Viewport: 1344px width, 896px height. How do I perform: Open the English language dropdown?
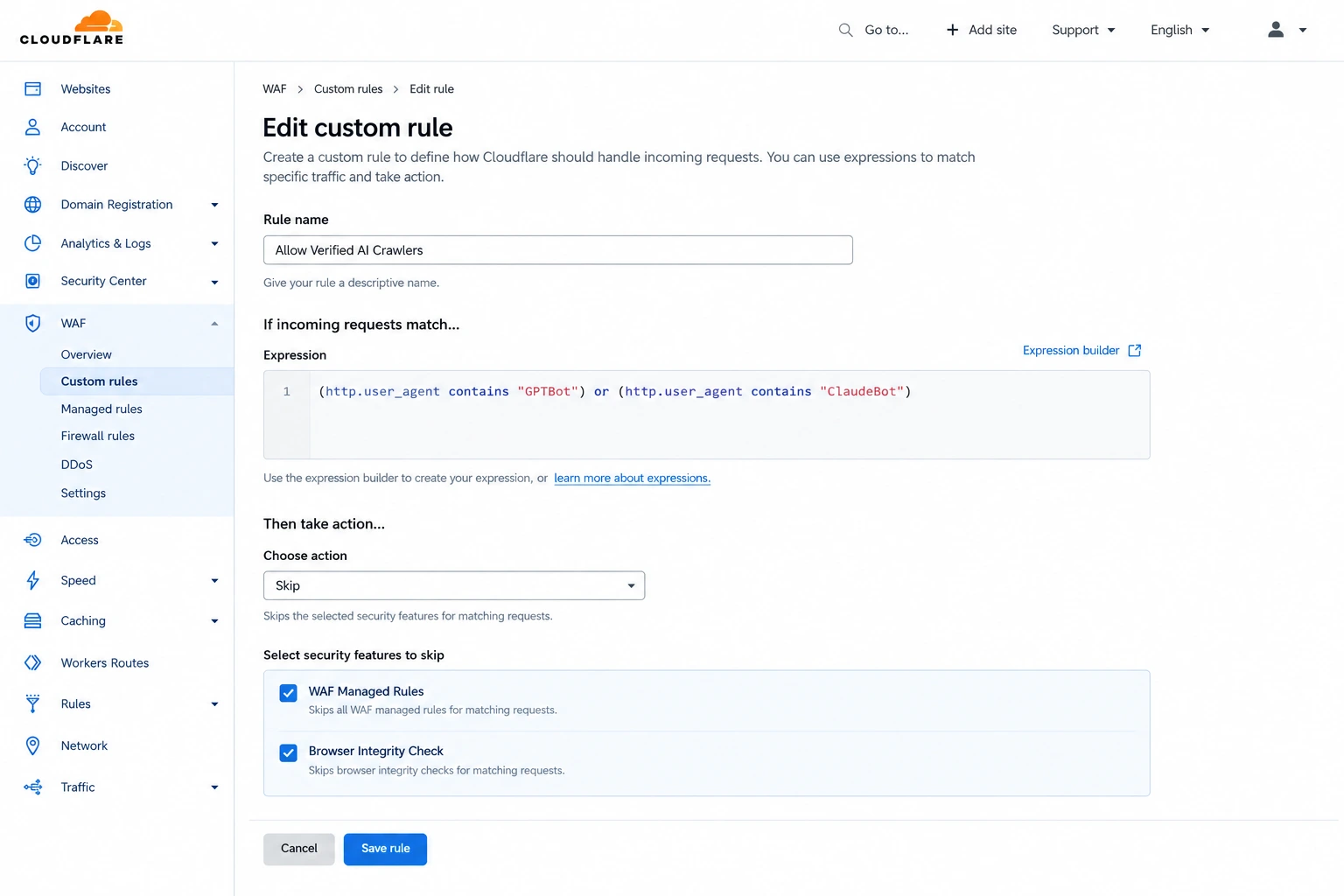pyautogui.click(x=1179, y=30)
